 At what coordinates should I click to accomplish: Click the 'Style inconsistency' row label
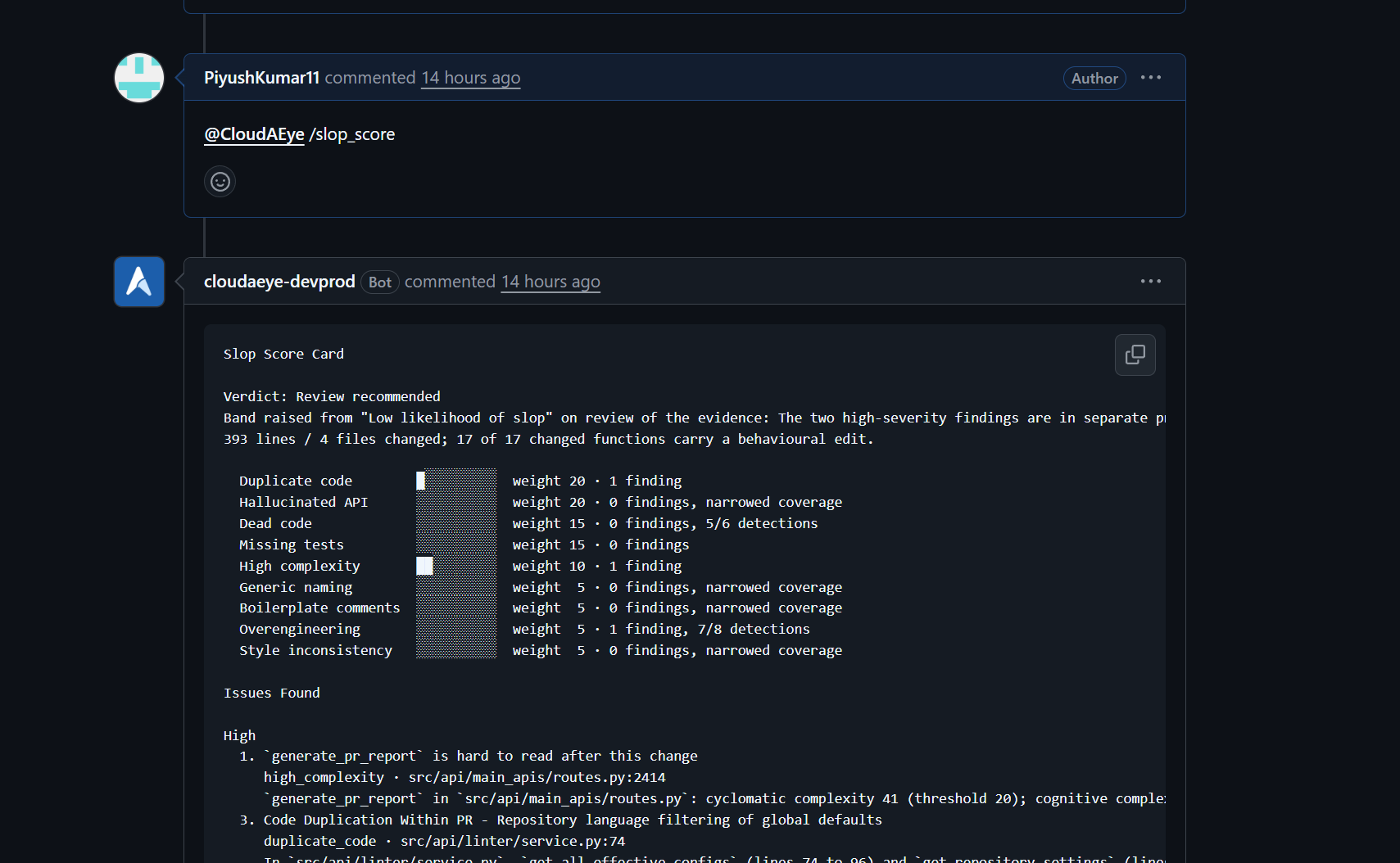tap(315, 650)
